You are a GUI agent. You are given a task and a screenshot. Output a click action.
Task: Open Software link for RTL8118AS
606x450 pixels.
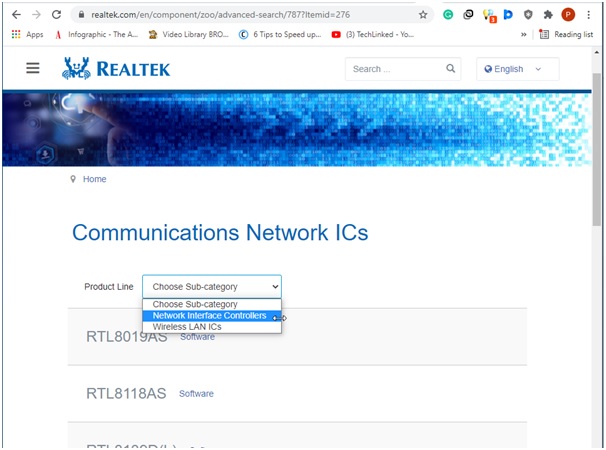pyautogui.click(x=196, y=394)
